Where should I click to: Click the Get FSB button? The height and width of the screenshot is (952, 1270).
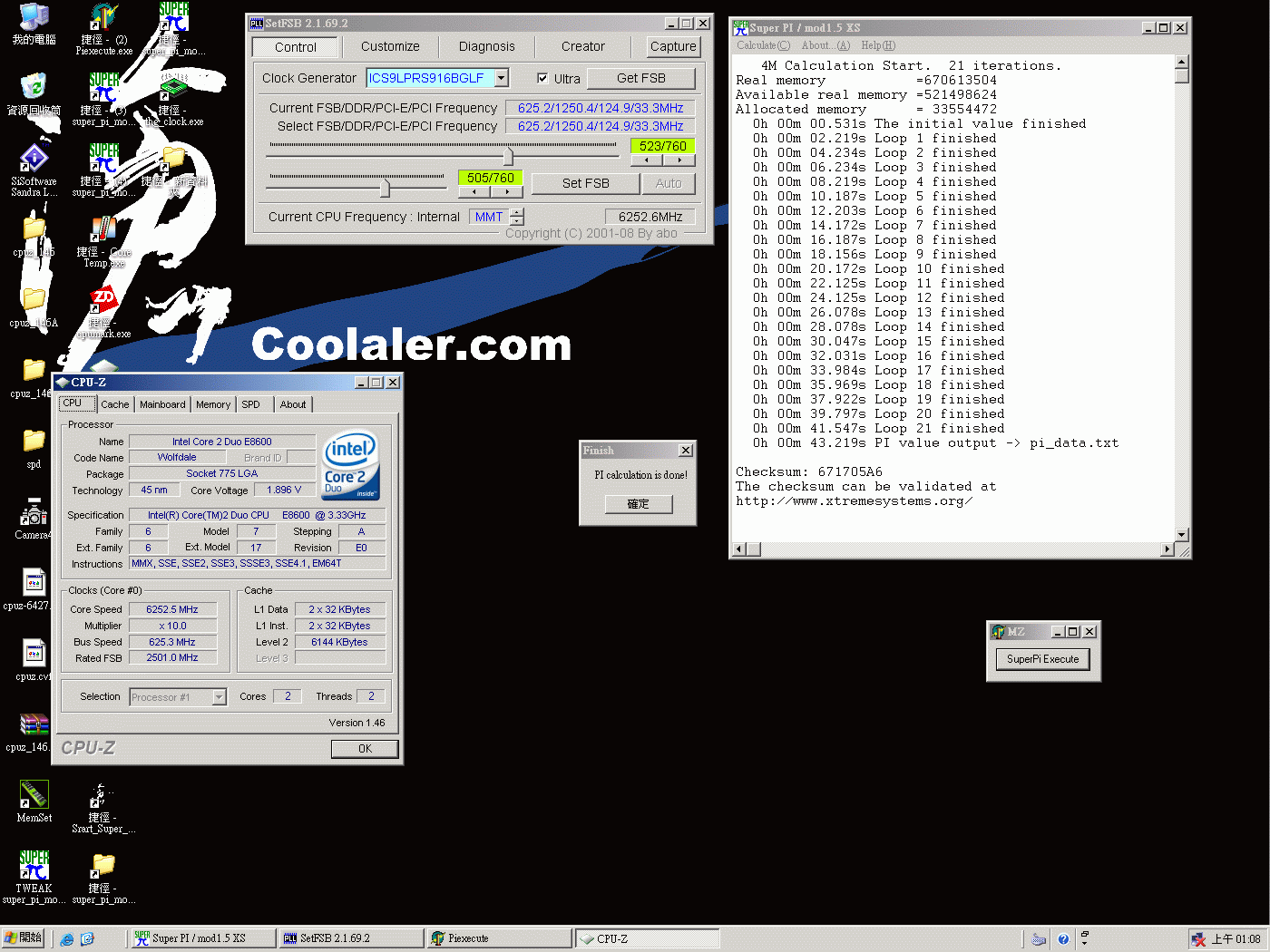coord(641,78)
